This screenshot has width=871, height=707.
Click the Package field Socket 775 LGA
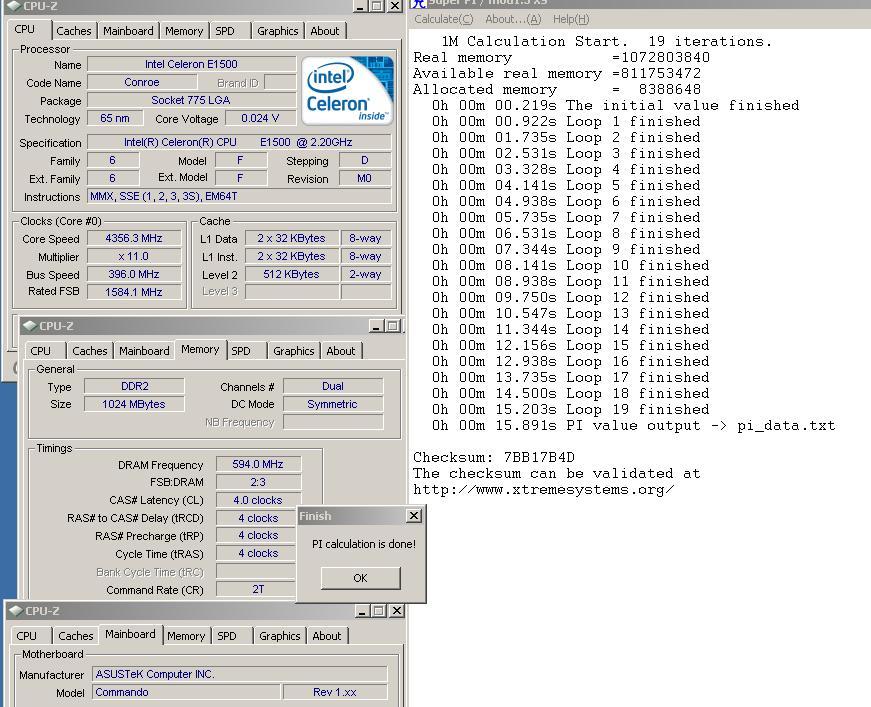click(191, 100)
